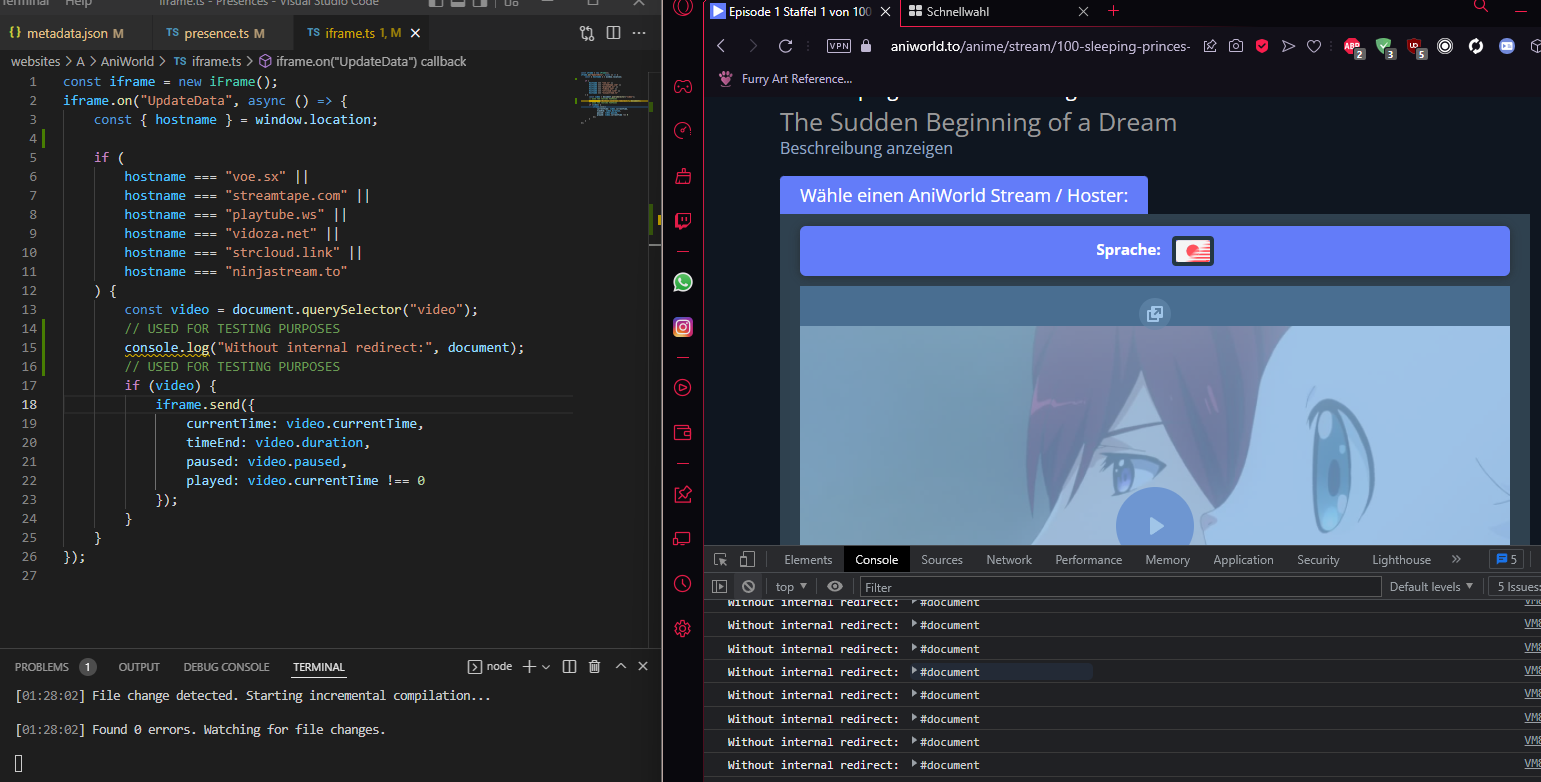This screenshot has width=1541, height=782.
Task: Go back in Opera browser
Action: (x=721, y=46)
